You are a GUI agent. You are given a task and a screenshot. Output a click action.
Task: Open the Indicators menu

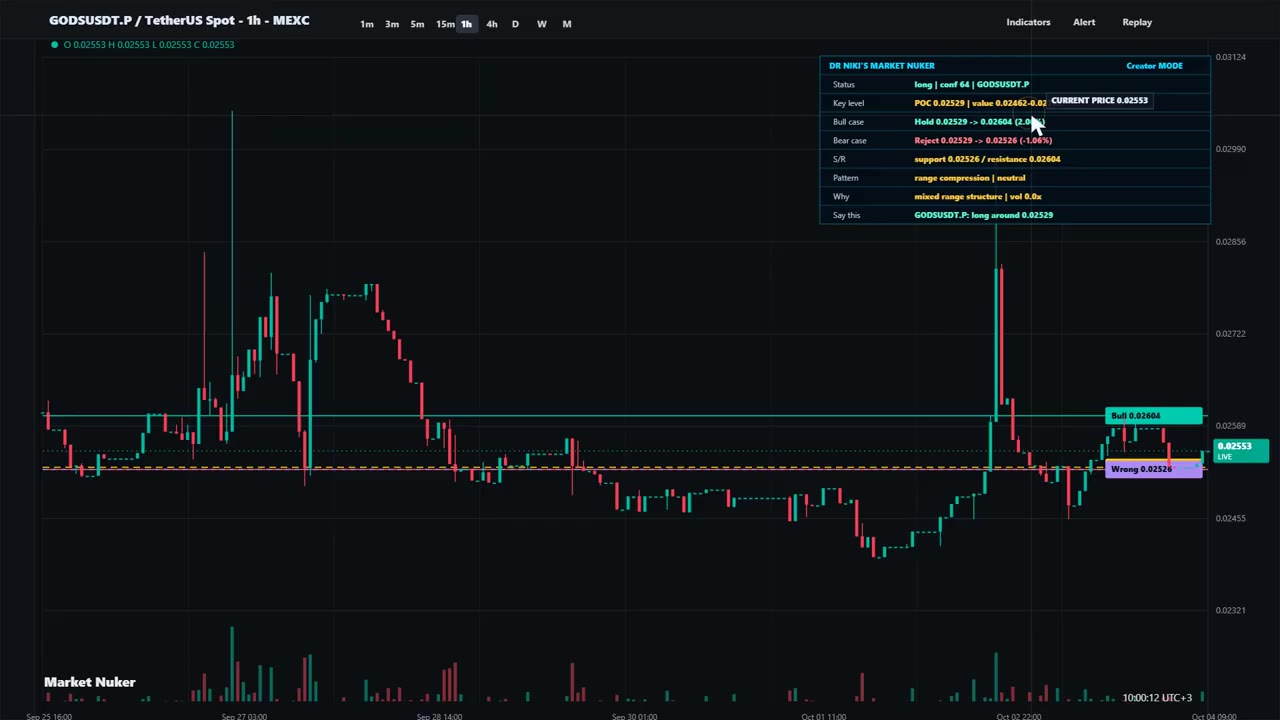(x=1028, y=22)
